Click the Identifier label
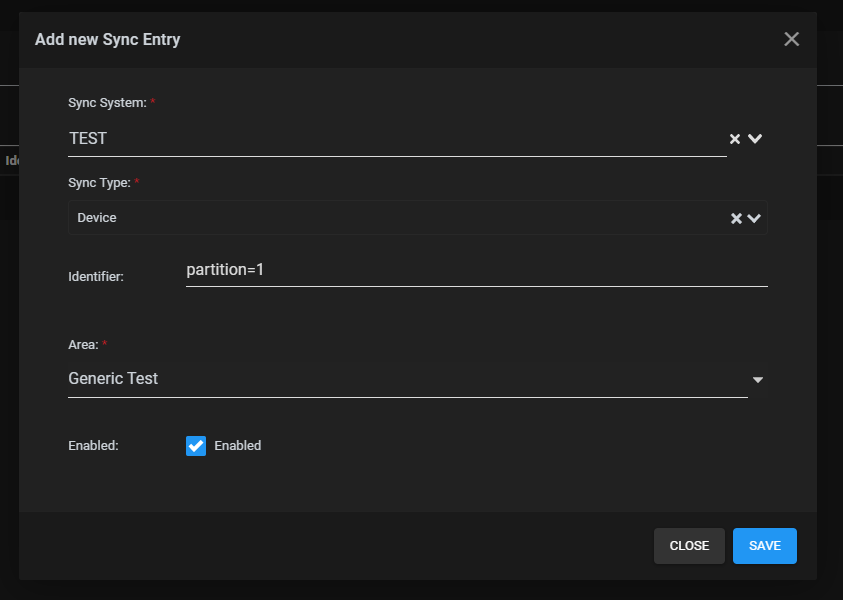The image size is (843, 600). click(x=96, y=277)
